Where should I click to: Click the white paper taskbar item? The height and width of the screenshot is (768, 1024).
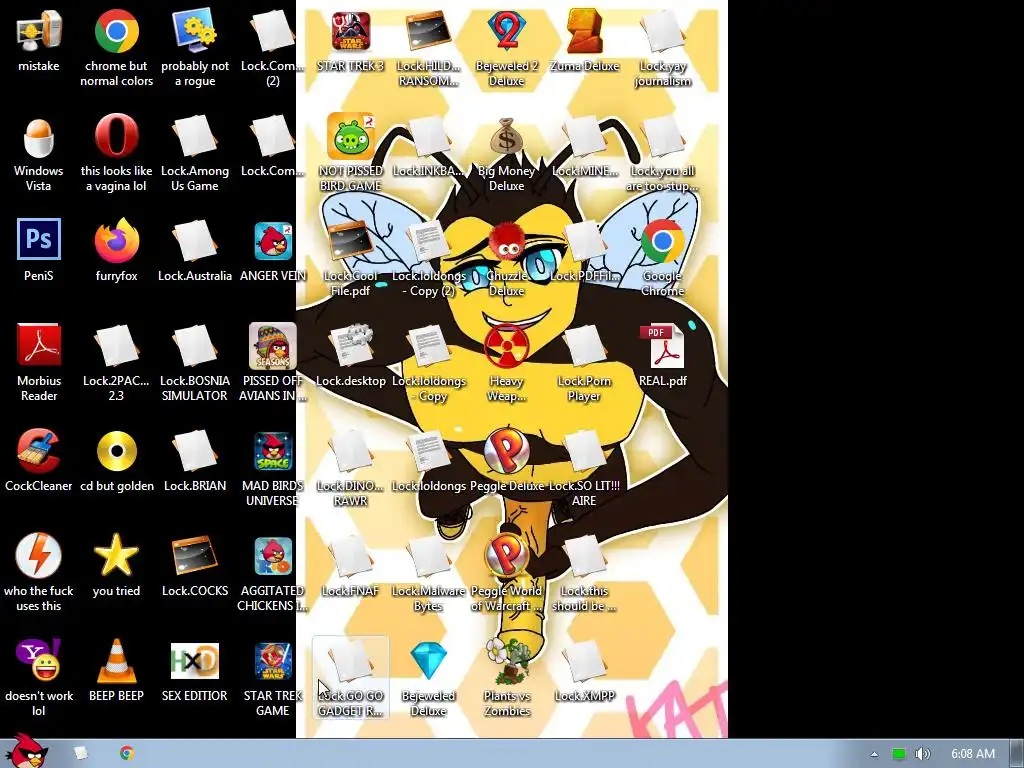(x=80, y=753)
